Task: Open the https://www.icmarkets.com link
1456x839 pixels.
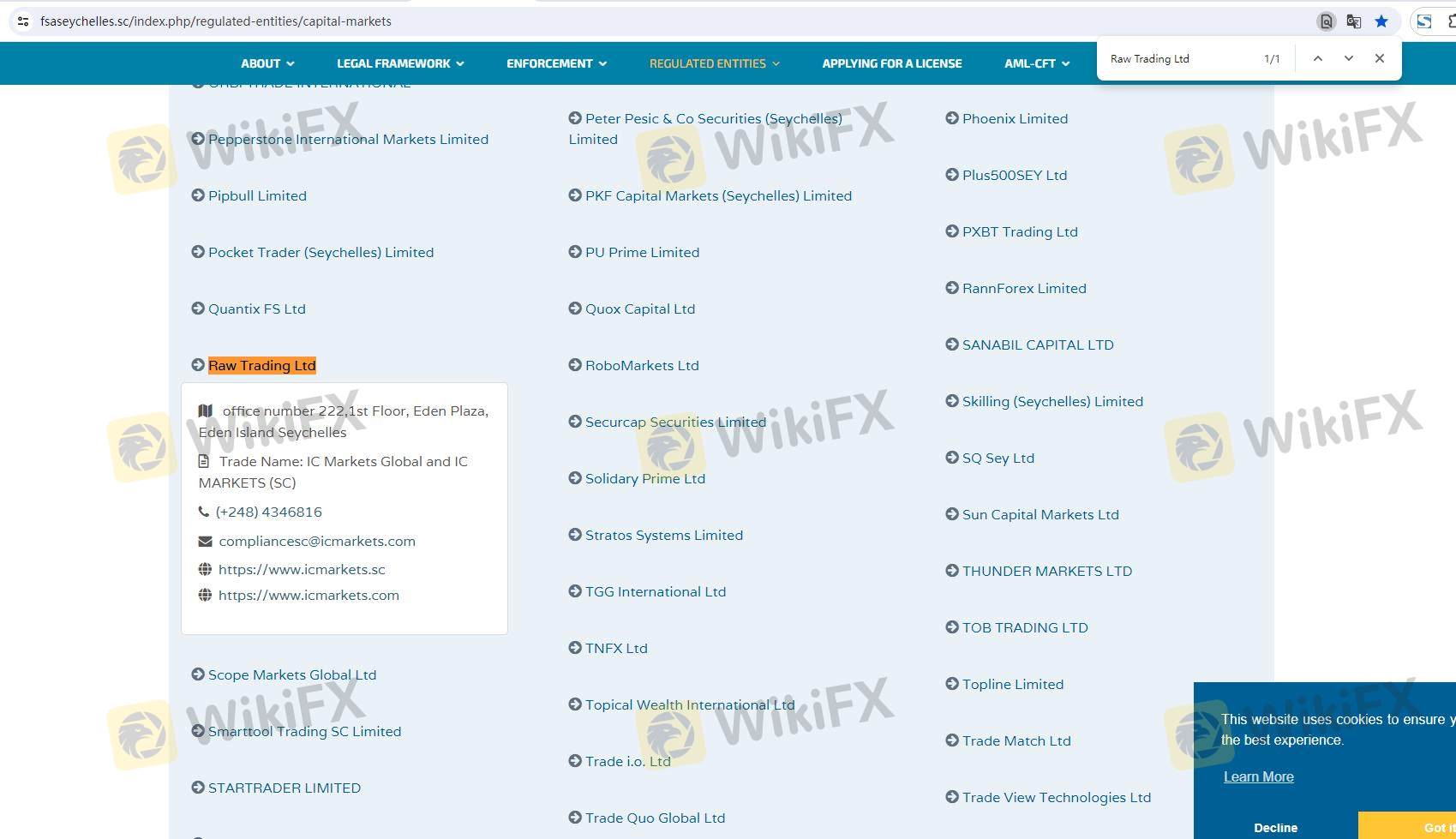Action: click(x=309, y=596)
